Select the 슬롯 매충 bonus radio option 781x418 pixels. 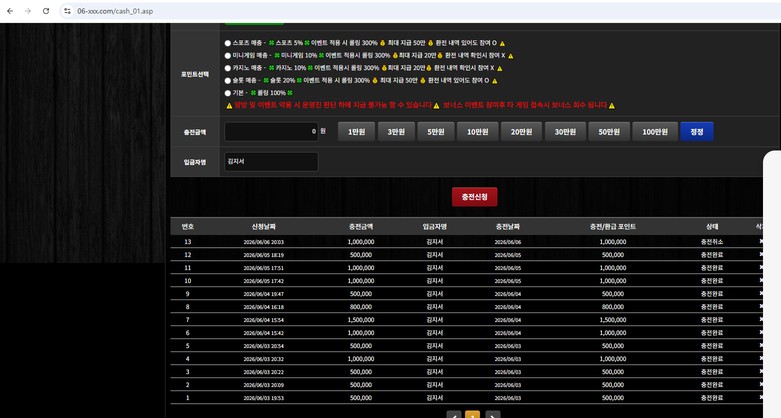tap(228, 80)
